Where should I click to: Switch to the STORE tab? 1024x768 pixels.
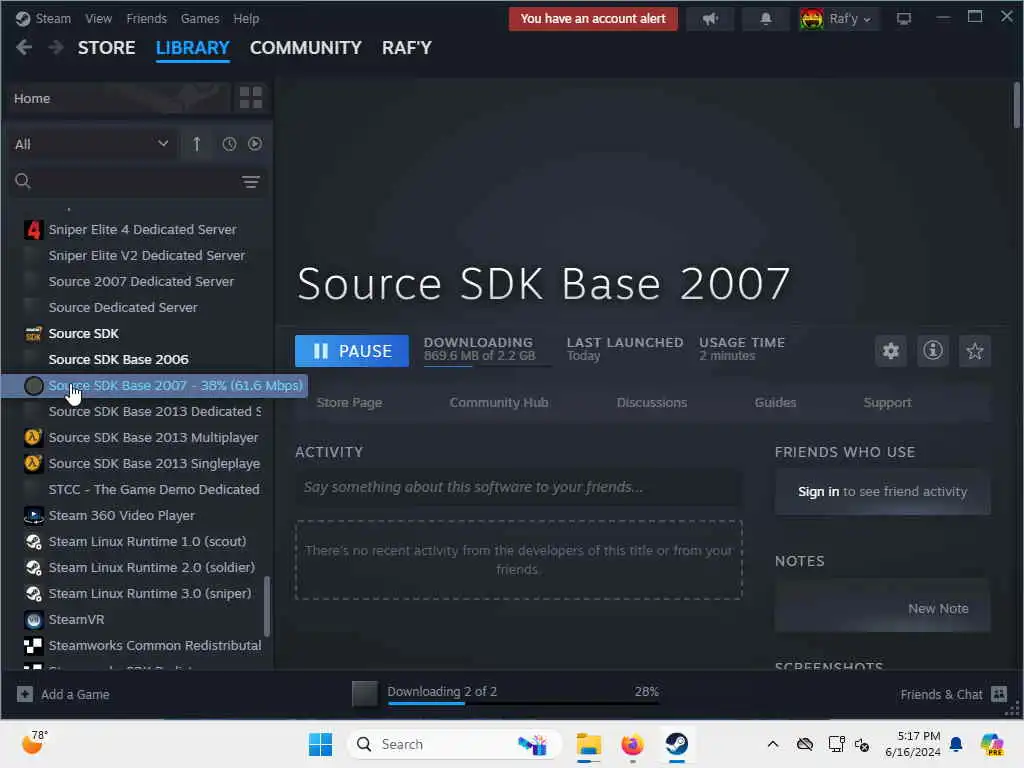pyautogui.click(x=106, y=48)
